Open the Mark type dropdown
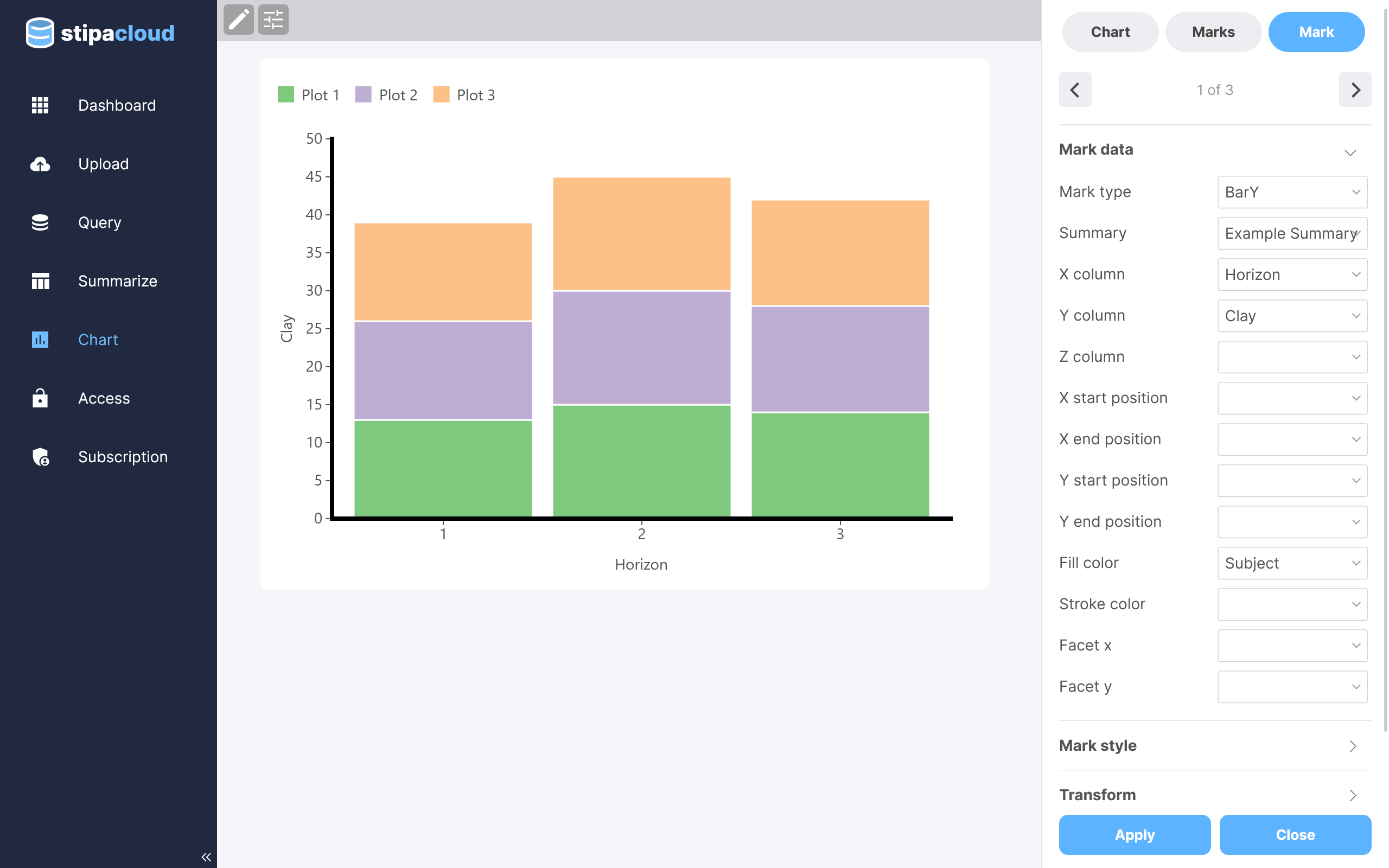Image resolution: width=1389 pixels, height=868 pixels. (x=1292, y=192)
